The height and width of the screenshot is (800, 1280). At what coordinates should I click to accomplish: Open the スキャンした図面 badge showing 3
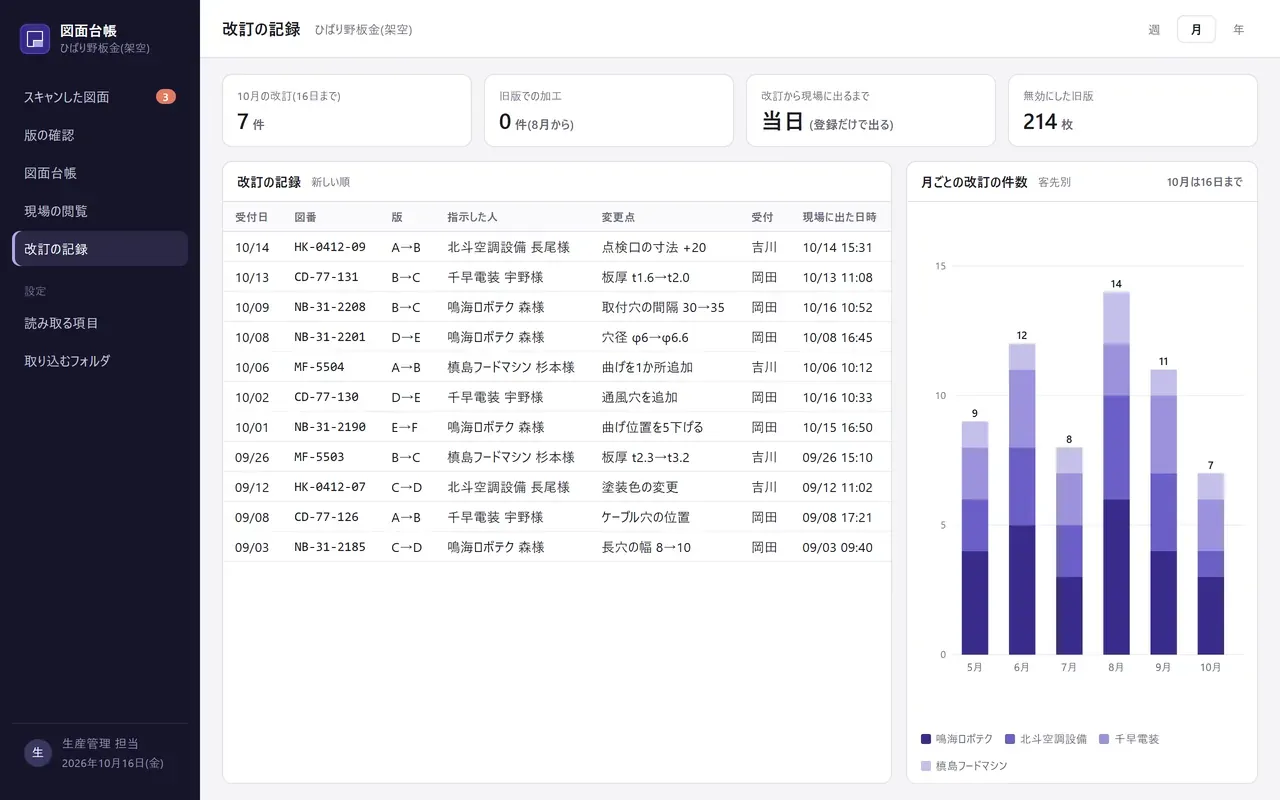click(x=166, y=97)
